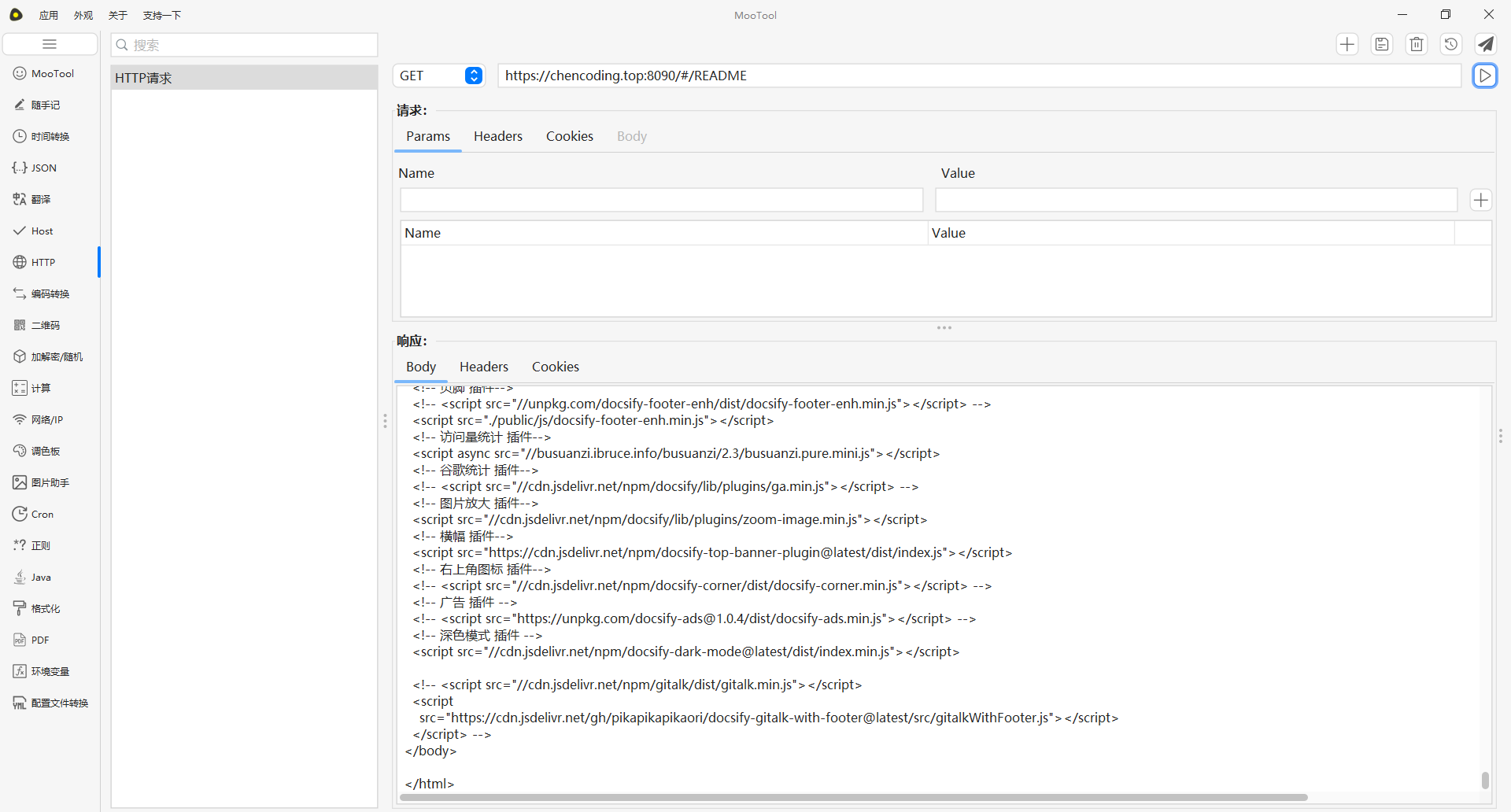1511x812 pixels.
Task: Click the paper plane icon
Action: pyautogui.click(x=1486, y=44)
